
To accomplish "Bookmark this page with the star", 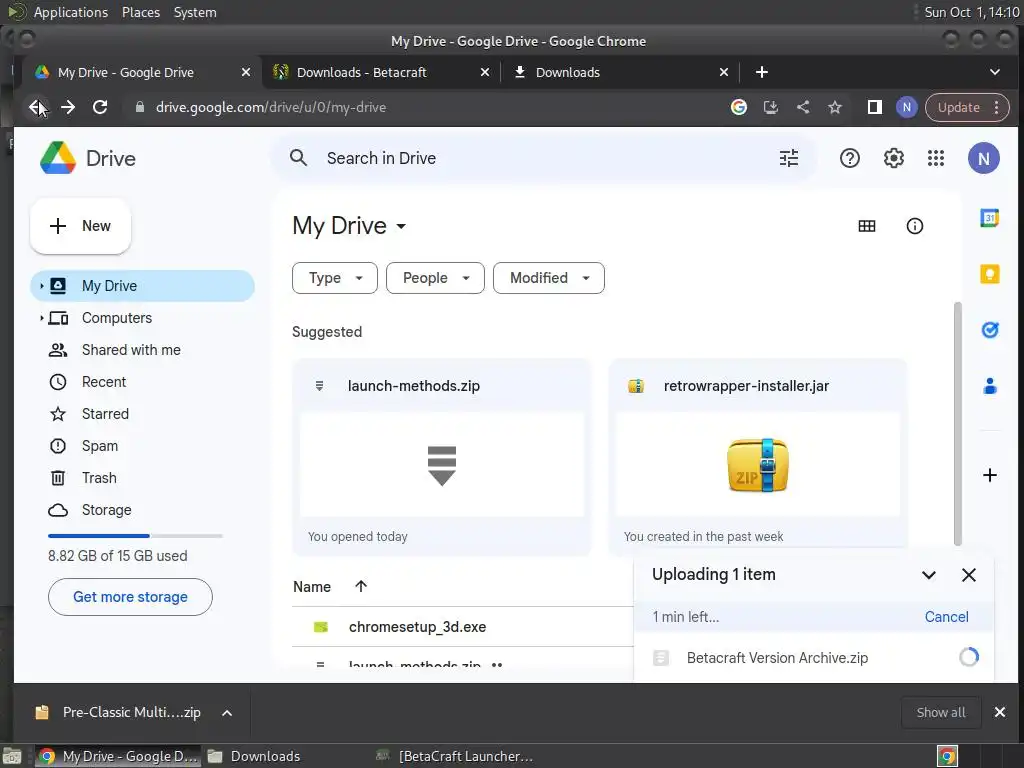I will tap(835, 107).
